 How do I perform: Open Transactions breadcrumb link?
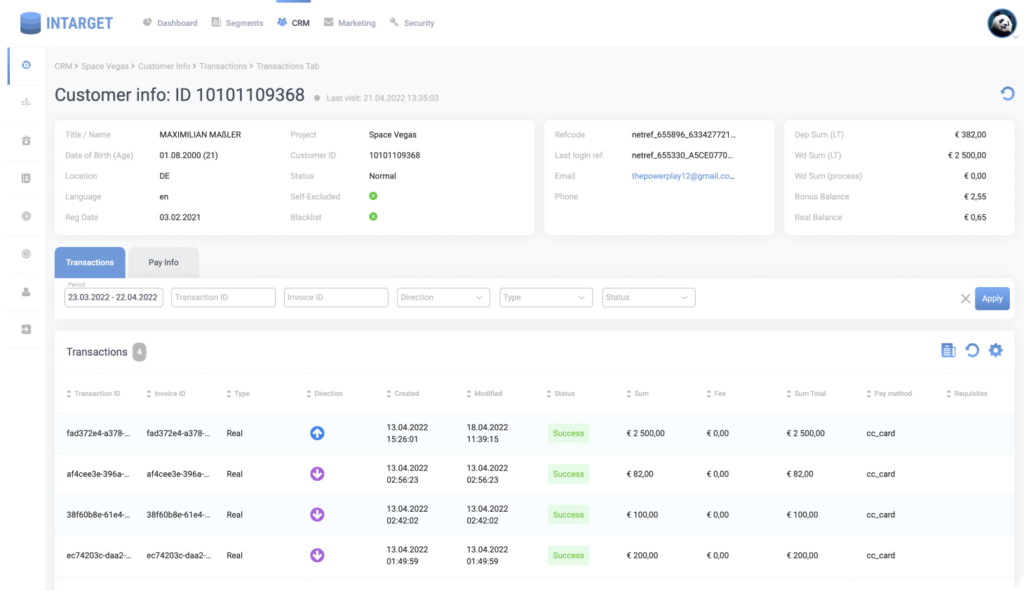coord(223,66)
